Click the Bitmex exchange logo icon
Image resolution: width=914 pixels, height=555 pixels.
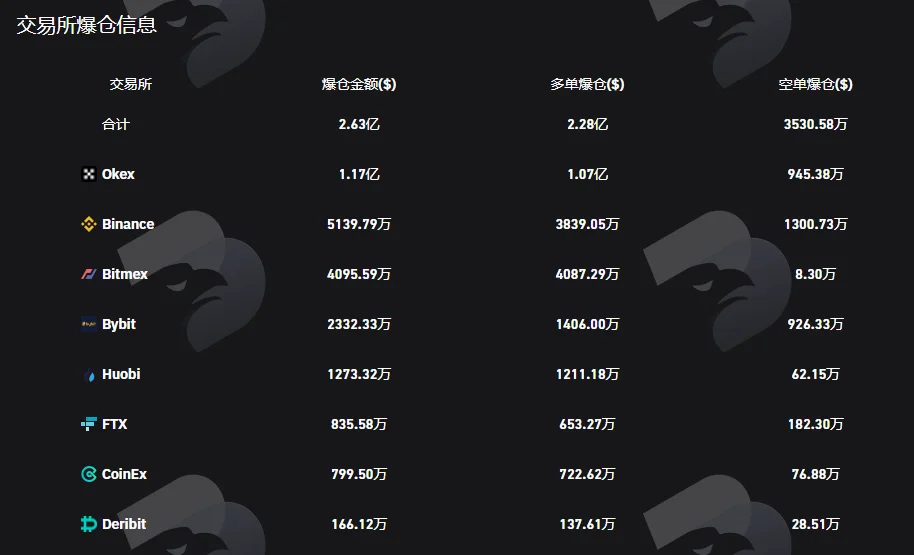click(x=89, y=274)
